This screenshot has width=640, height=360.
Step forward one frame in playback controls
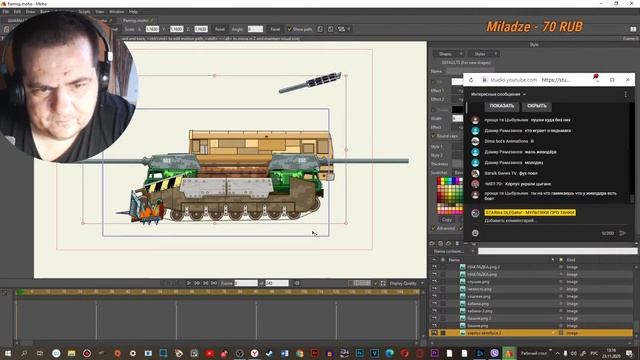point(197,283)
